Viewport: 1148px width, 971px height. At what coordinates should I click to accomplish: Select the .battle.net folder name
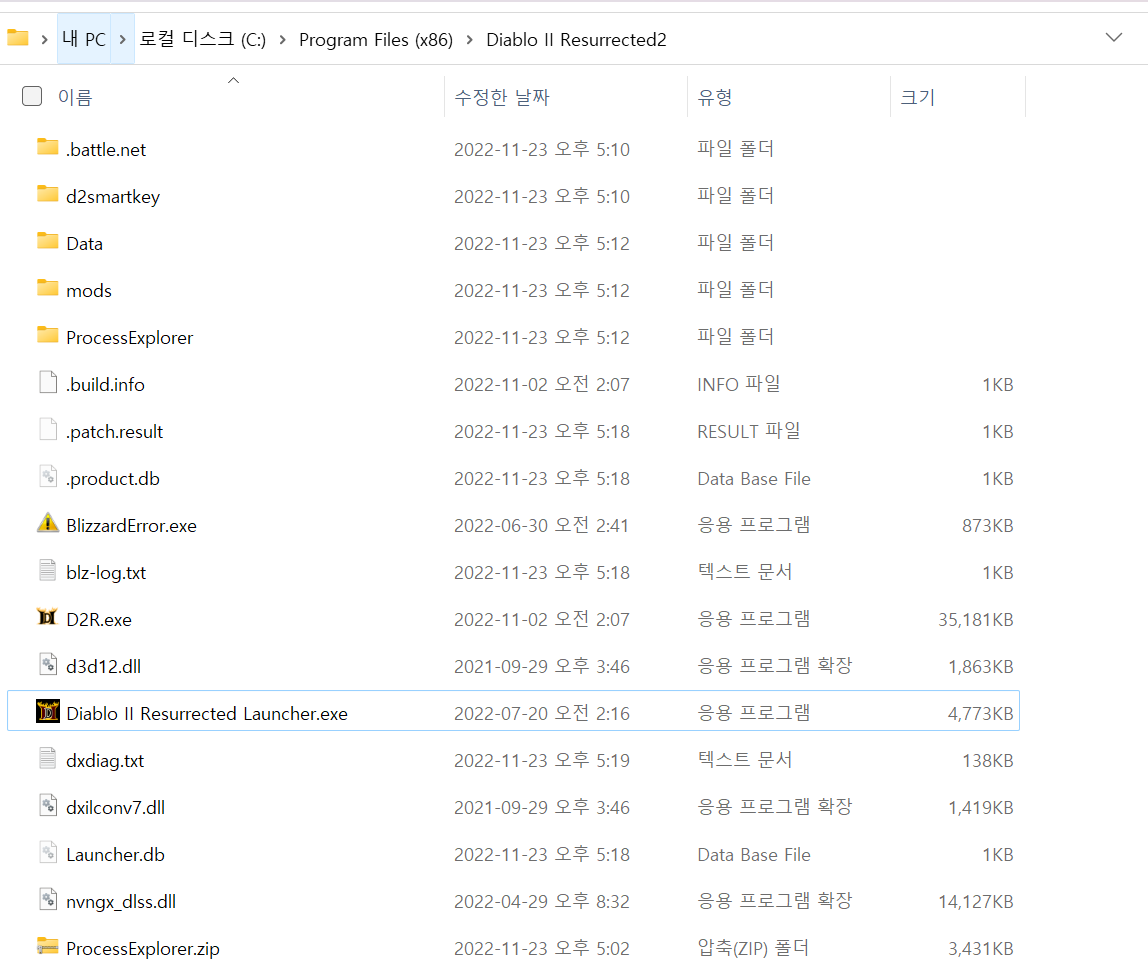pyautogui.click(x=106, y=149)
